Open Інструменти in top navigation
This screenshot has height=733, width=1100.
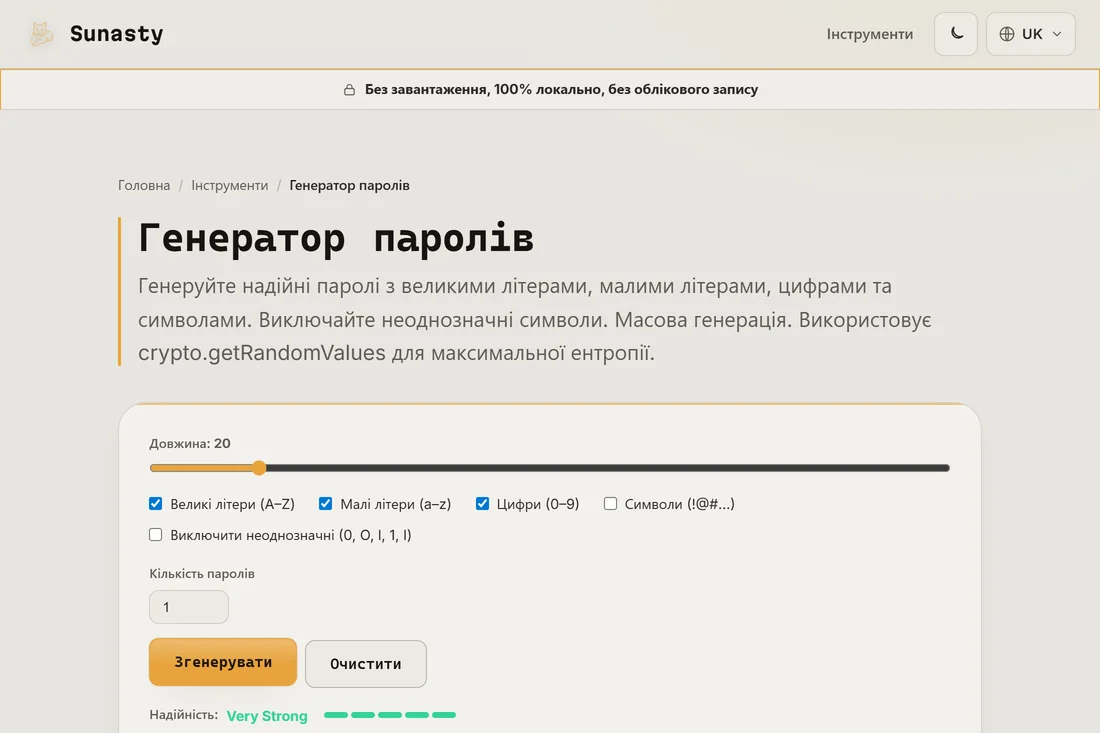869,34
